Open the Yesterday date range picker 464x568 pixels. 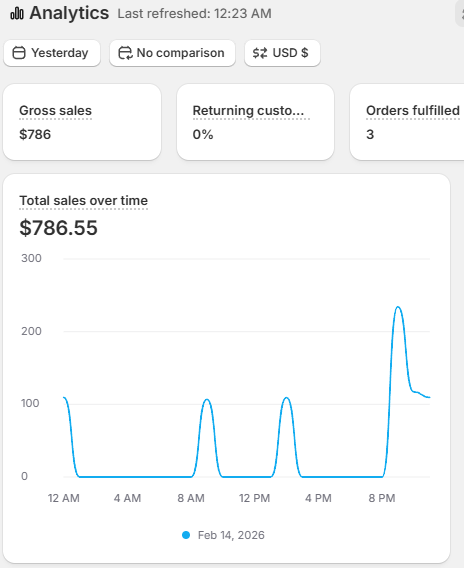point(52,53)
